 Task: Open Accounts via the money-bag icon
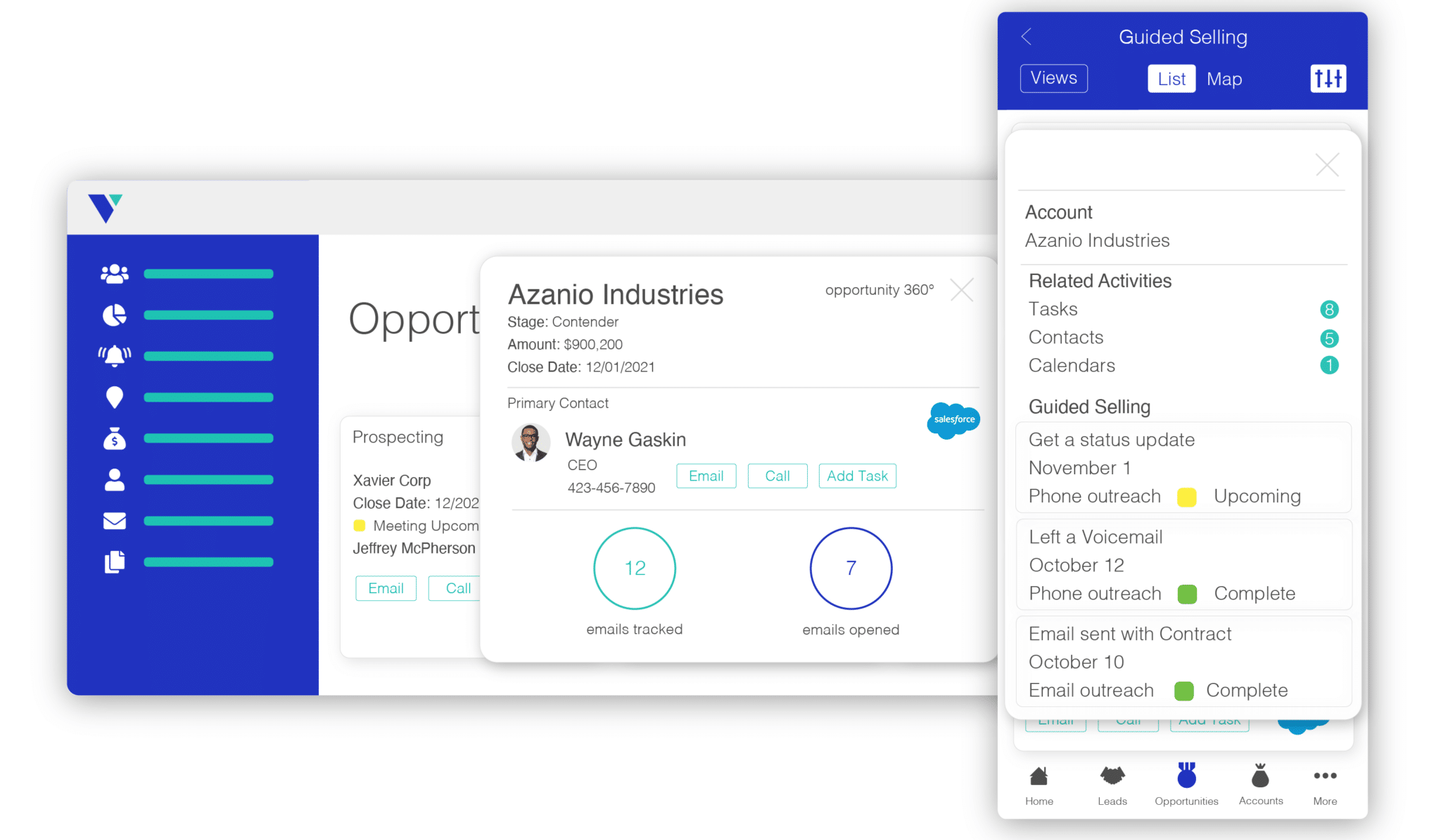1260,779
